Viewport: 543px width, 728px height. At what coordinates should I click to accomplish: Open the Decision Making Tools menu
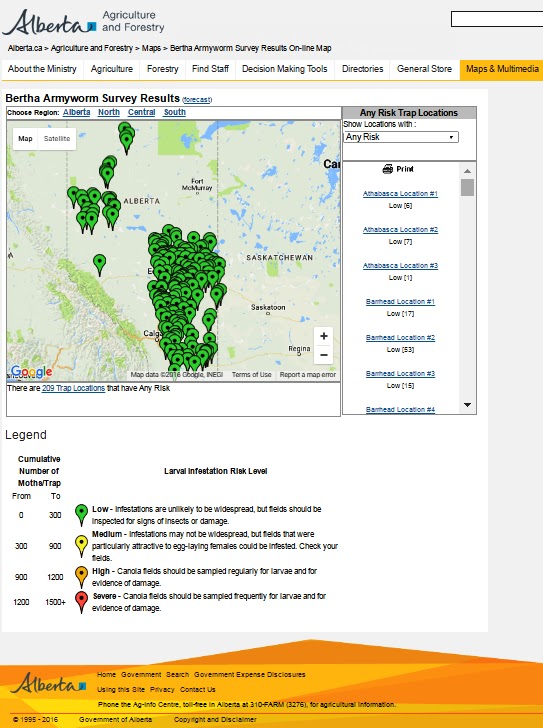[284, 69]
